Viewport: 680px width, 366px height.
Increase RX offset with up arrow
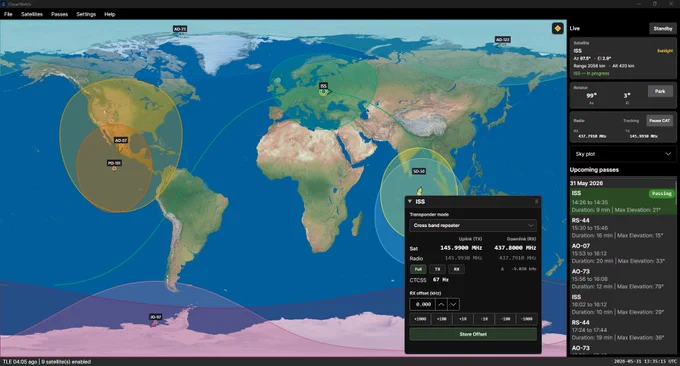click(441, 304)
